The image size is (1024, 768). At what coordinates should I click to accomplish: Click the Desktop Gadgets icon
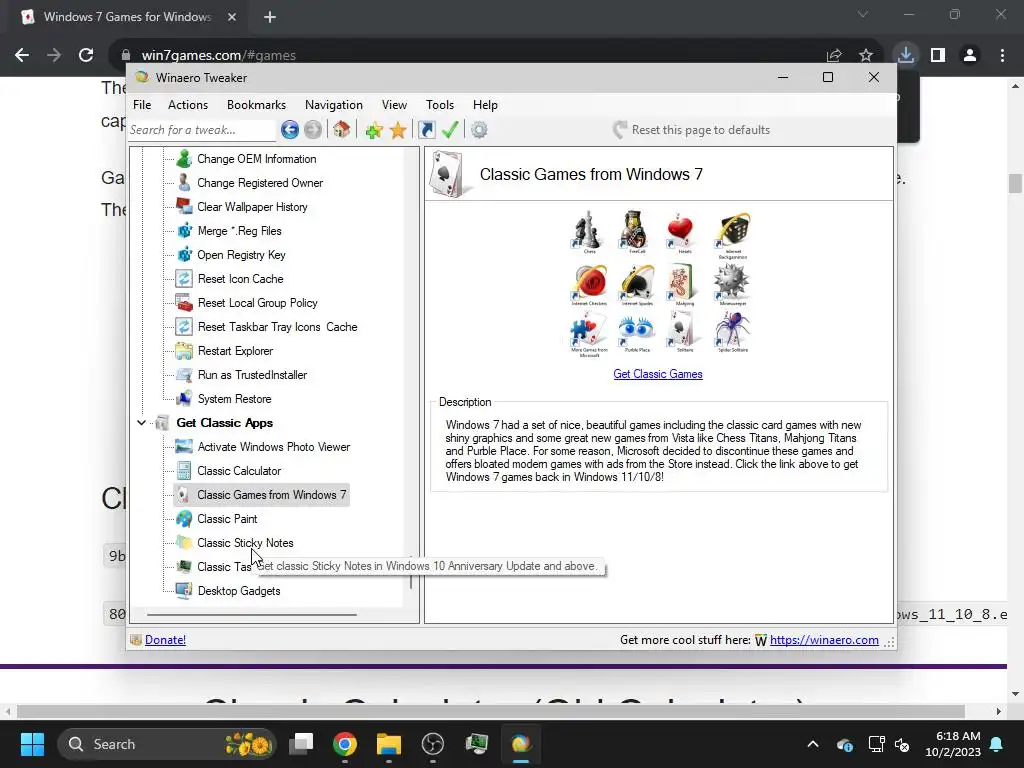[x=184, y=591]
